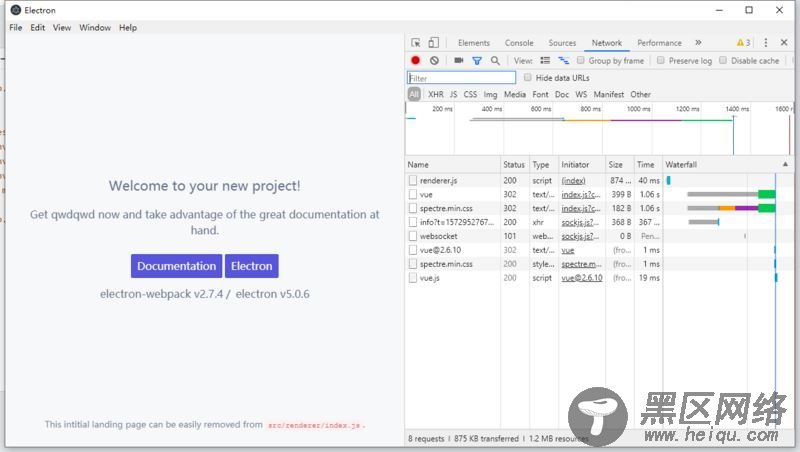Screen dimensions: 800x452
Task: Open the View menu
Action: pyautogui.click(x=62, y=28)
